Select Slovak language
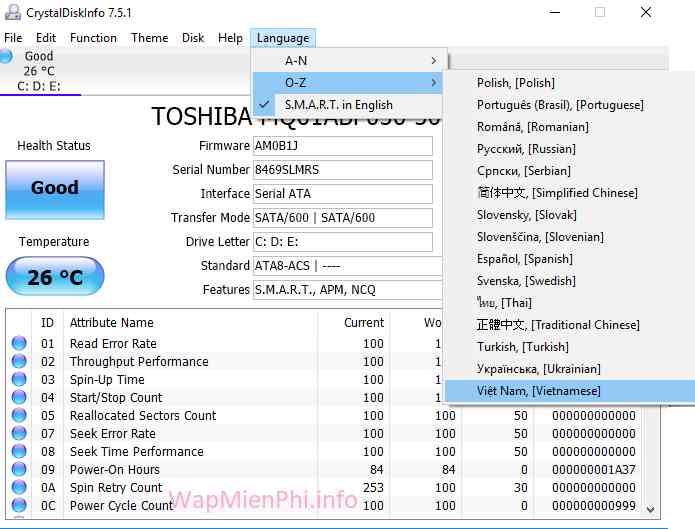Viewport: 695px width, 529px height. pos(570,215)
